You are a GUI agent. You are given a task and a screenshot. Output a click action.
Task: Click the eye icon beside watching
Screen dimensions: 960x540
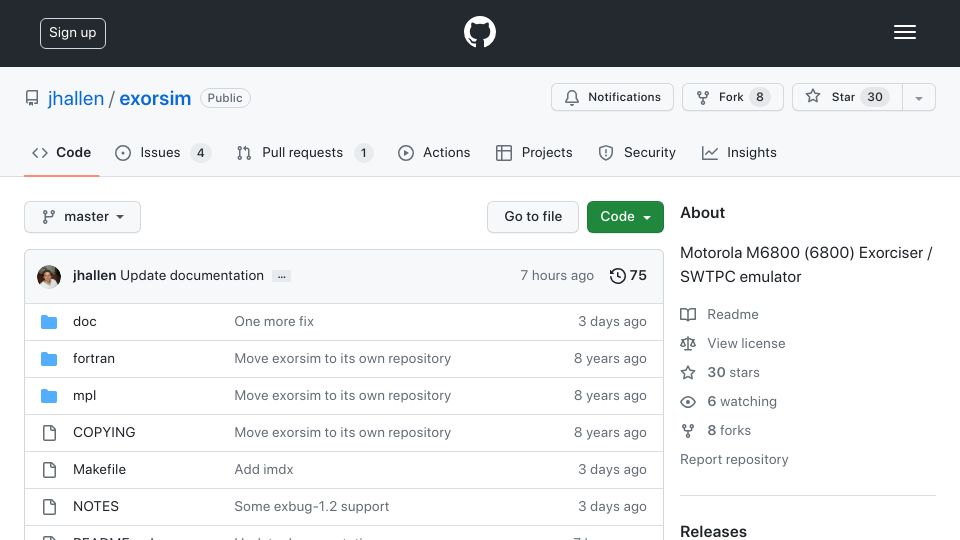pyautogui.click(x=688, y=402)
